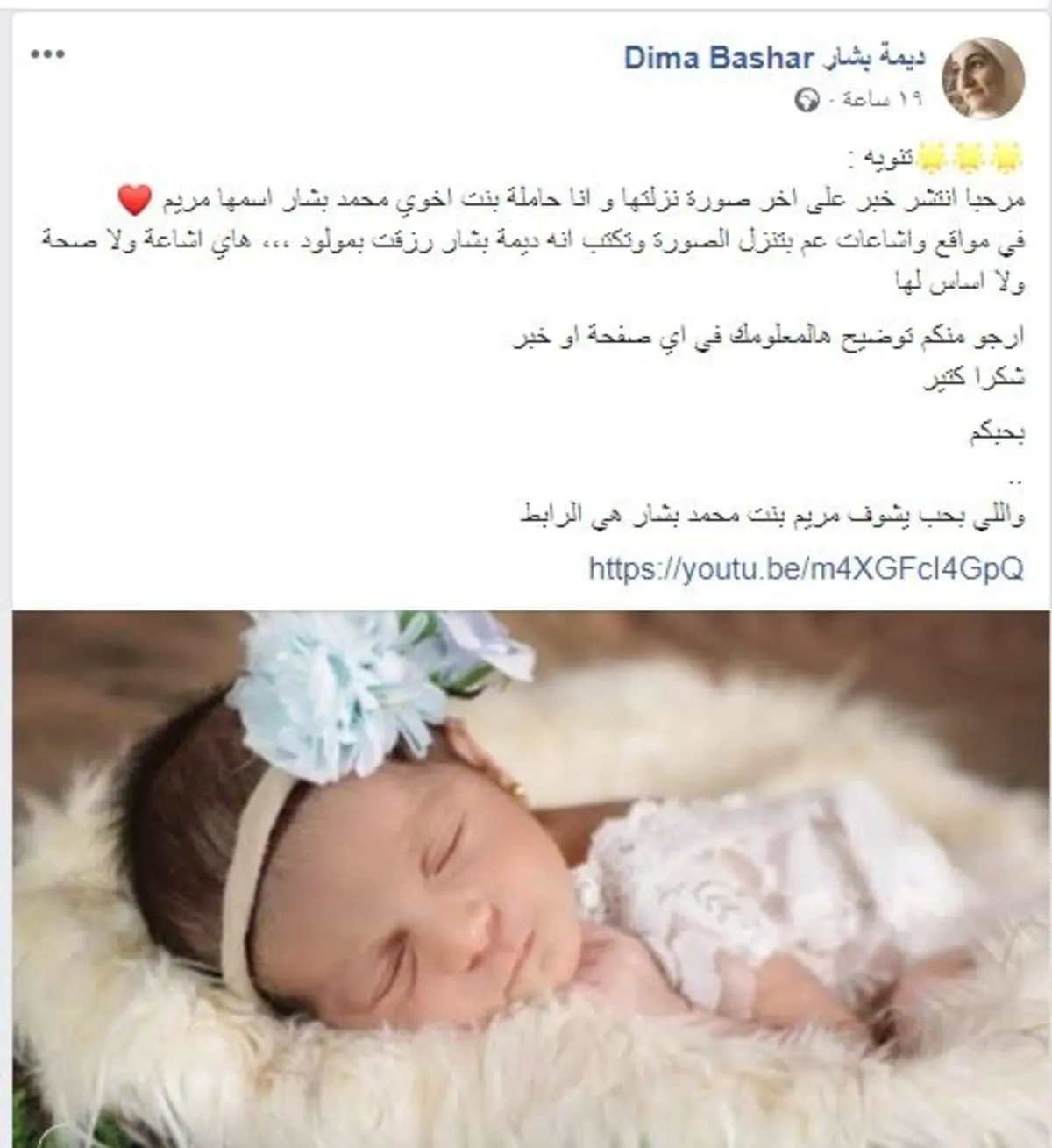This screenshot has width=1052, height=1148.
Task: Click the line واللي بحب يشوف مريم
Action: pos(771,516)
